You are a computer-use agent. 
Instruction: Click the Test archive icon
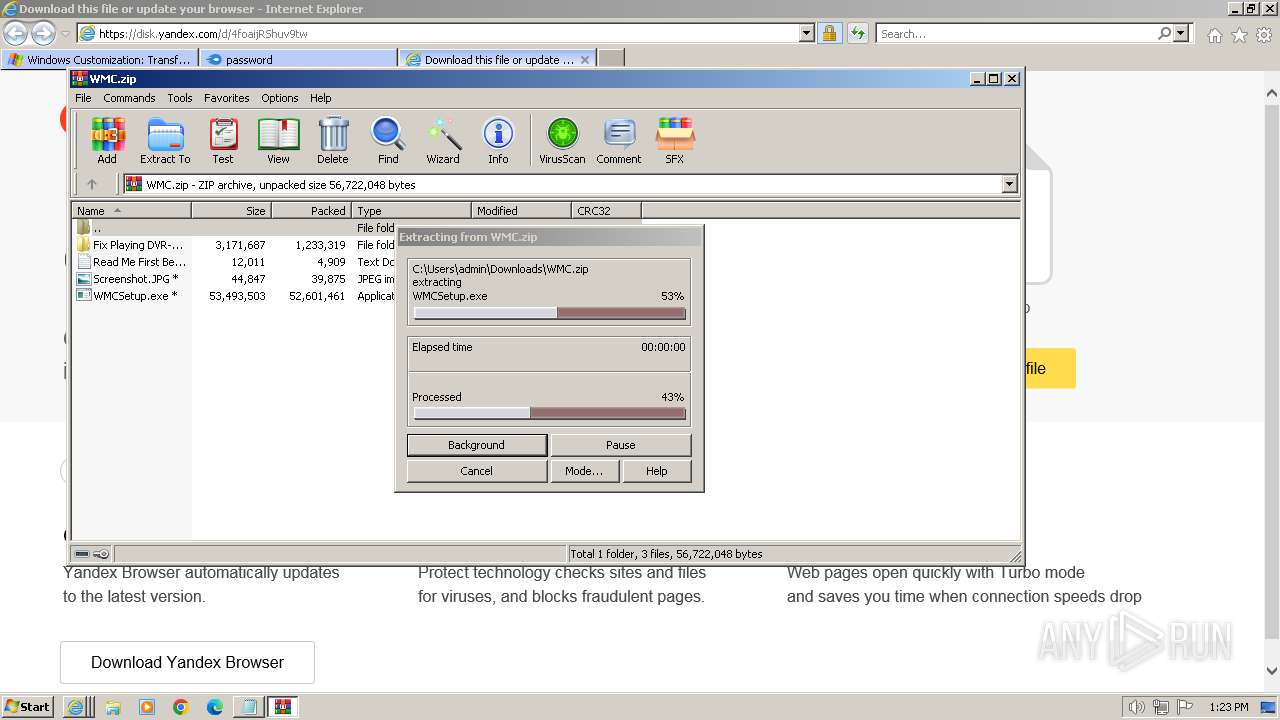coord(223,140)
